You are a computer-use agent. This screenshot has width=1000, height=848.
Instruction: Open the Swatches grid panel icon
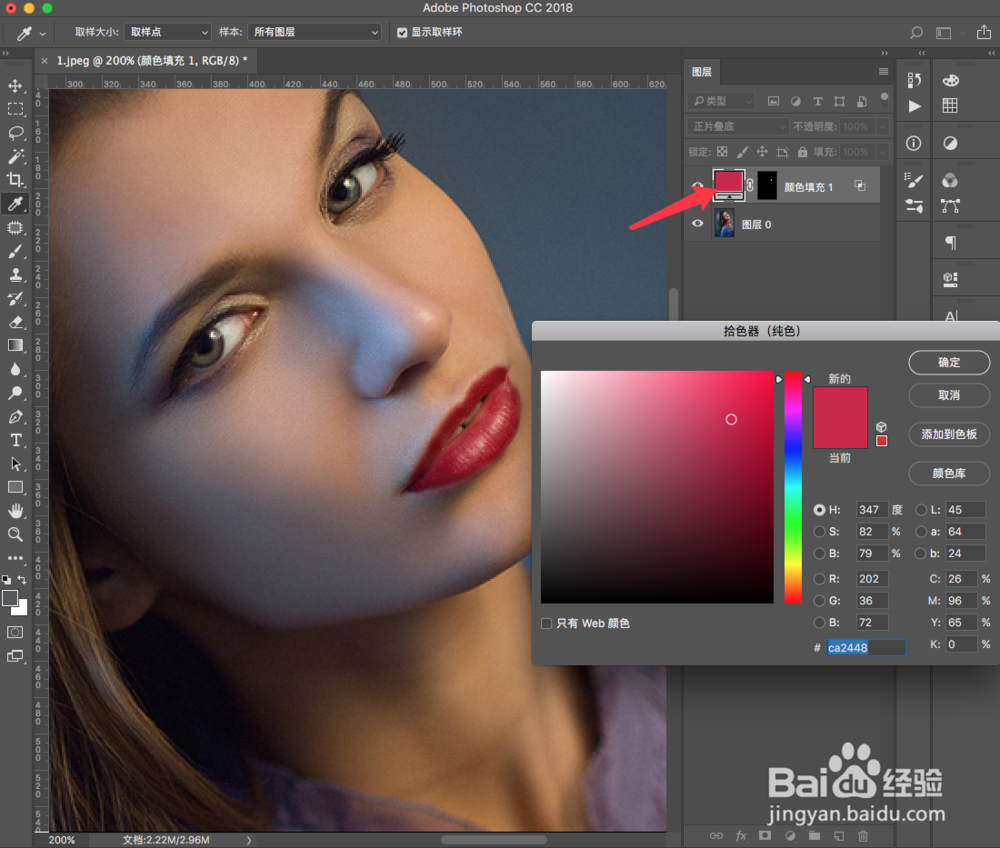(x=950, y=106)
